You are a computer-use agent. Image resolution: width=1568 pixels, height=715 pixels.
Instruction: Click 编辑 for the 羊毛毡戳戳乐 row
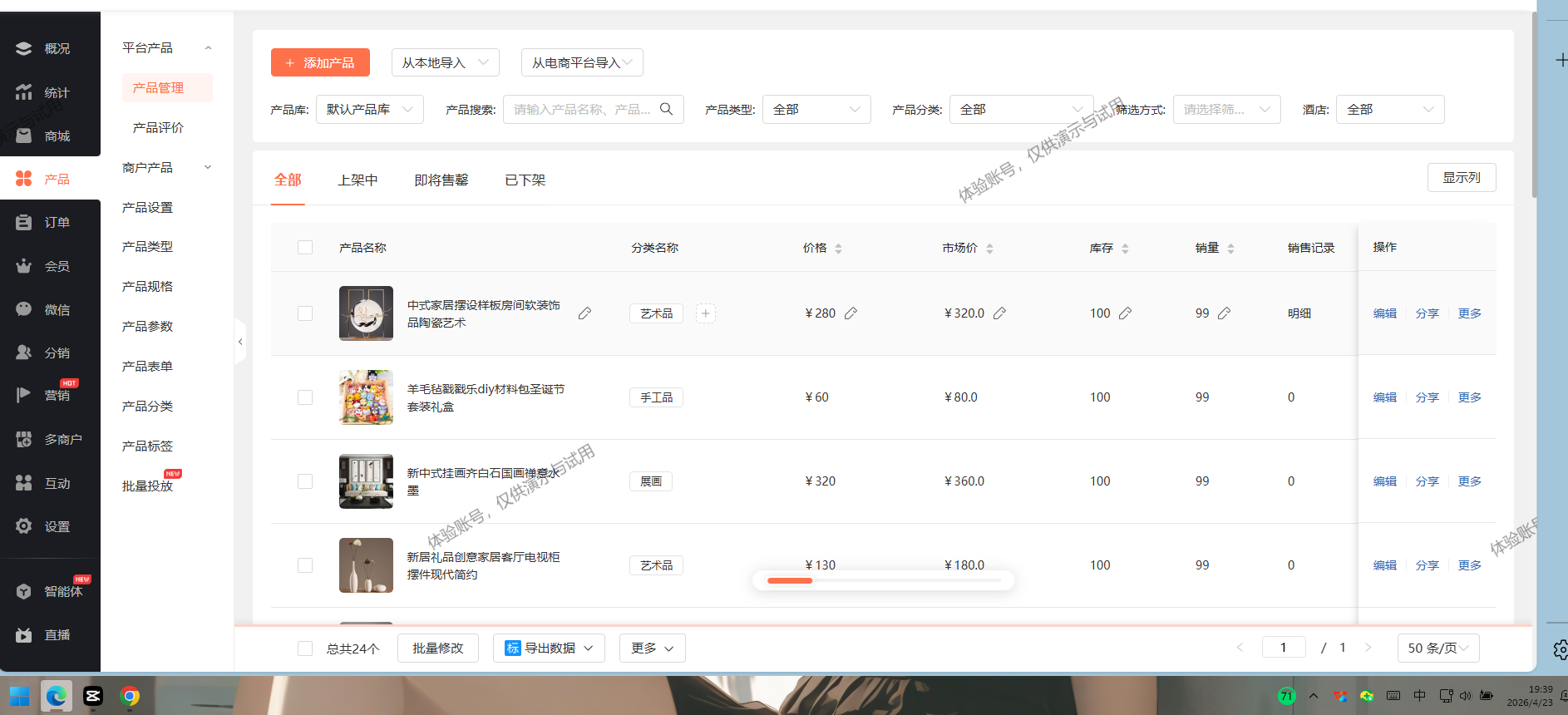1385,397
